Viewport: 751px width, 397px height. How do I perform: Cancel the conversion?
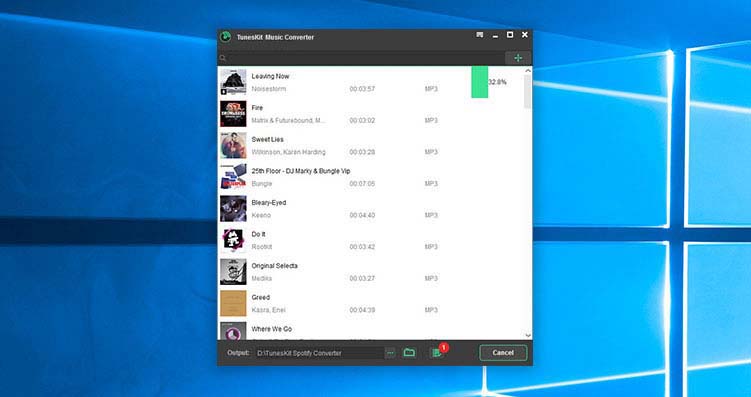[503, 353]
